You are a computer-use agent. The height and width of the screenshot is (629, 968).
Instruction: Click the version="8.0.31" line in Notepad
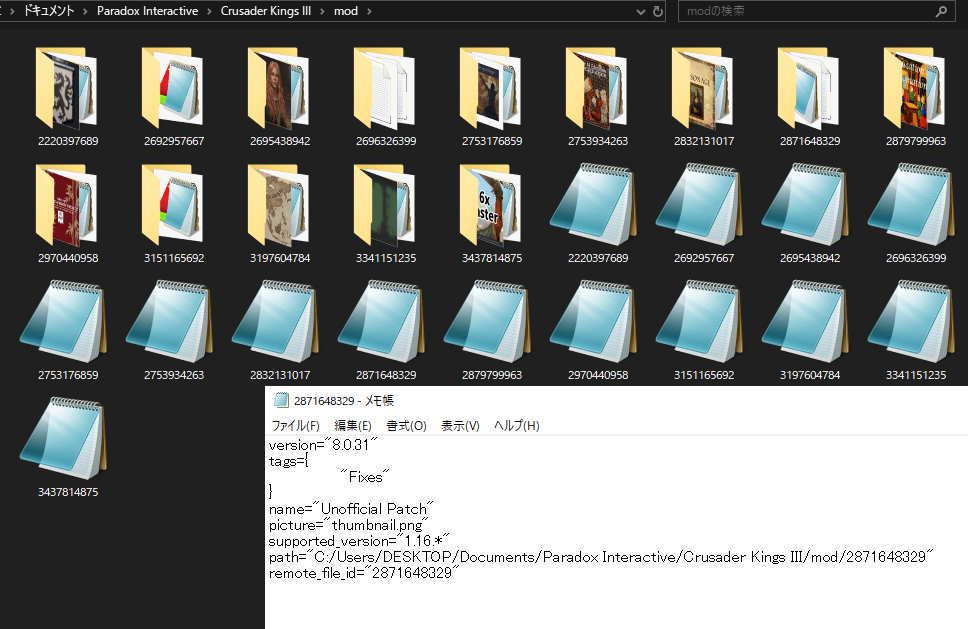323,444
